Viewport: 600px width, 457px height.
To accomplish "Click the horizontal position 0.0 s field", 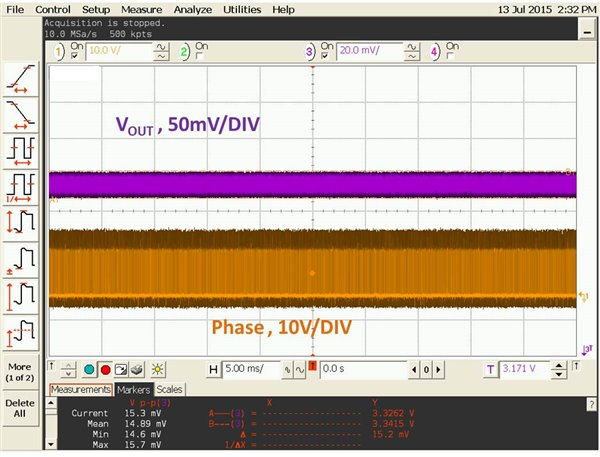I will pos(348,370).
